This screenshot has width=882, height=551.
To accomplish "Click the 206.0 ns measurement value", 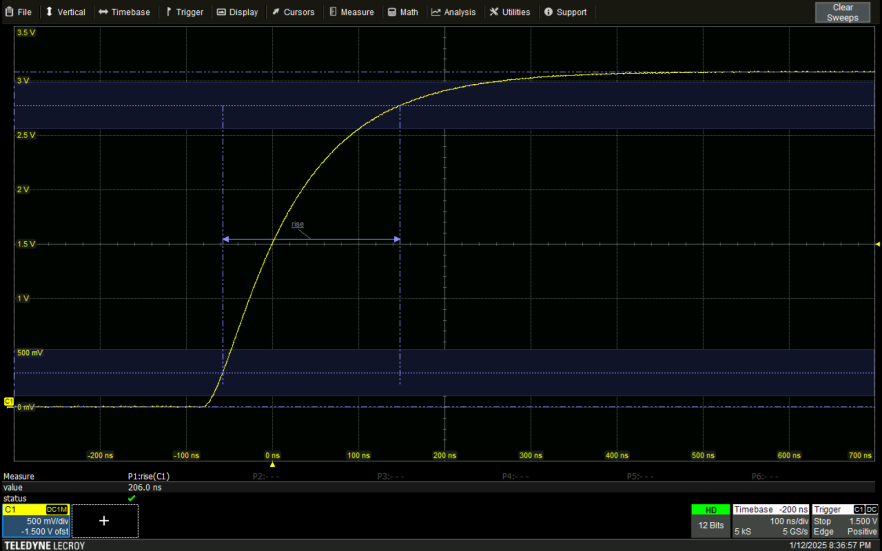I will [x=145, y=487].
